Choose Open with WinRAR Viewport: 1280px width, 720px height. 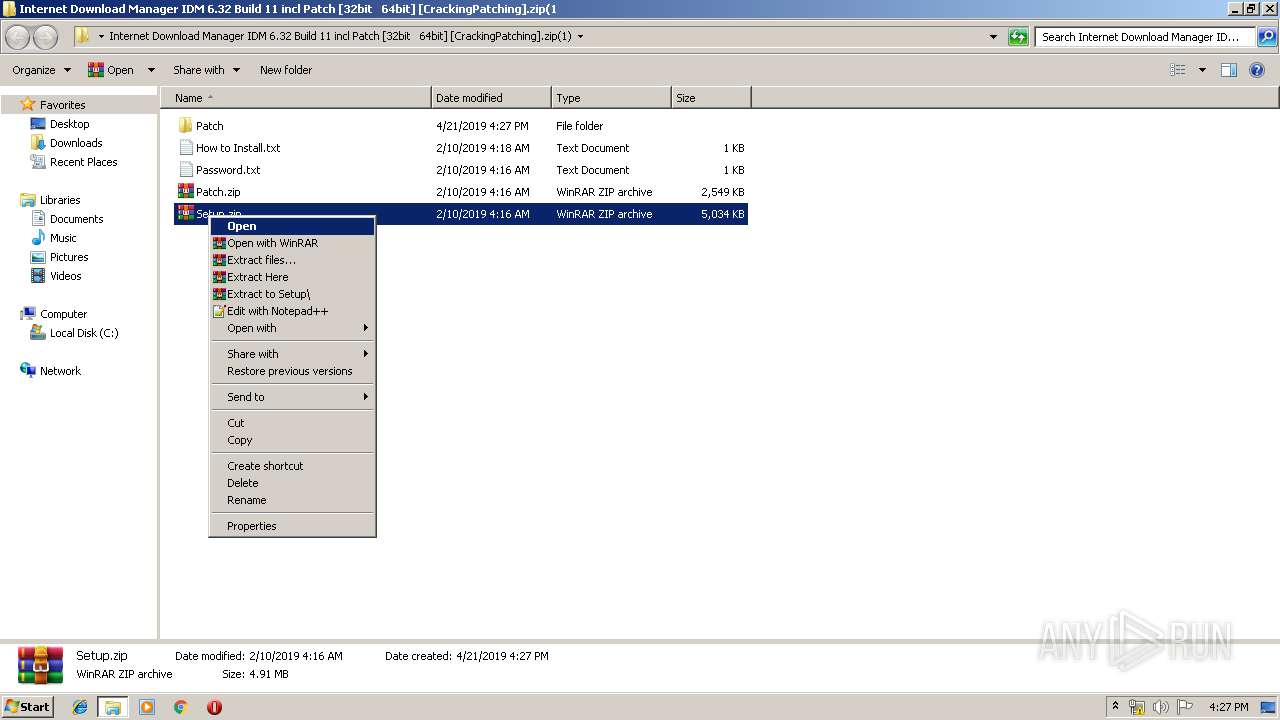click(x=292, y=243)
